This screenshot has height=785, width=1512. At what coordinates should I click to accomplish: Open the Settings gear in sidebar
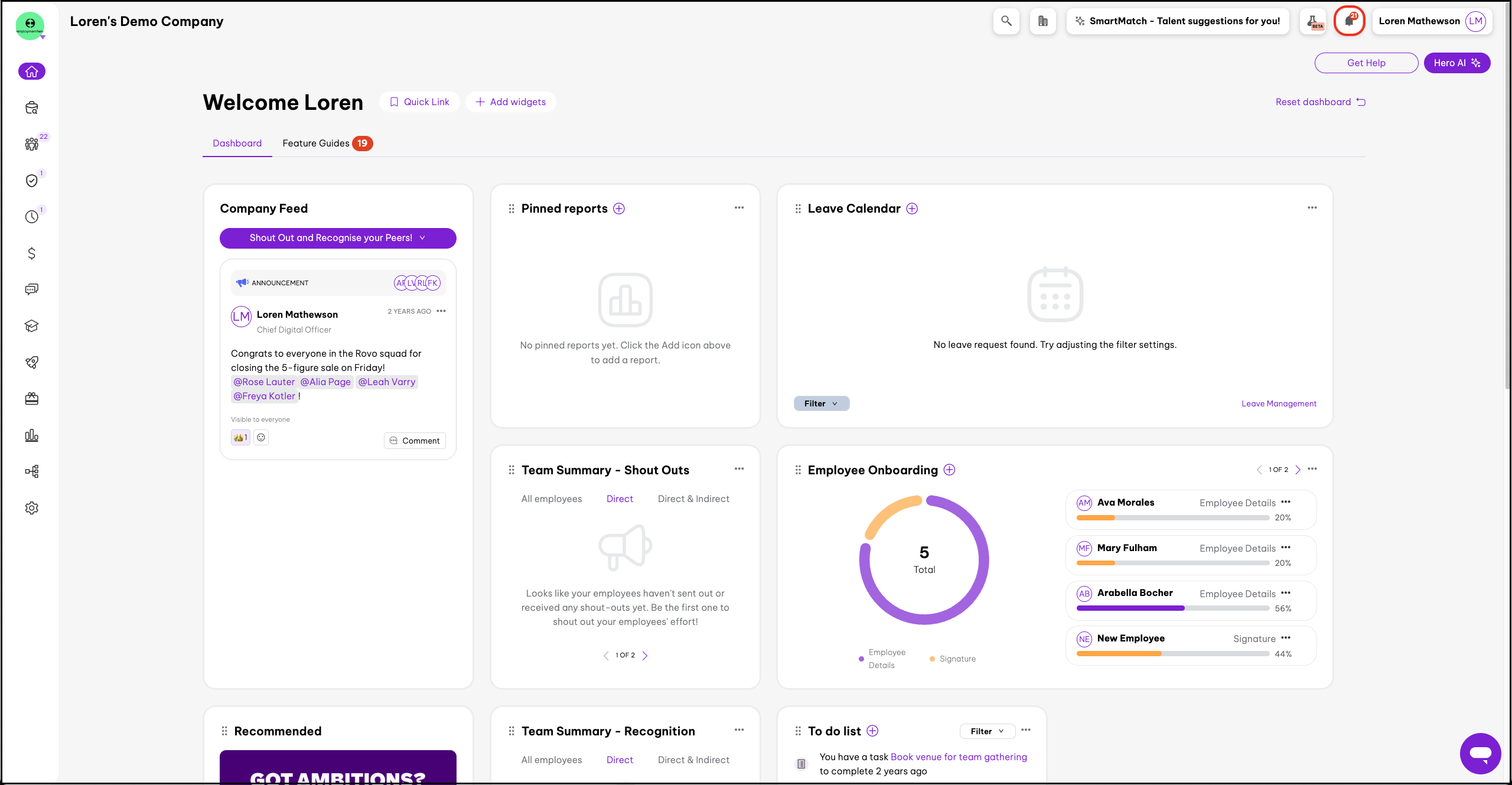tap(32, 508)
